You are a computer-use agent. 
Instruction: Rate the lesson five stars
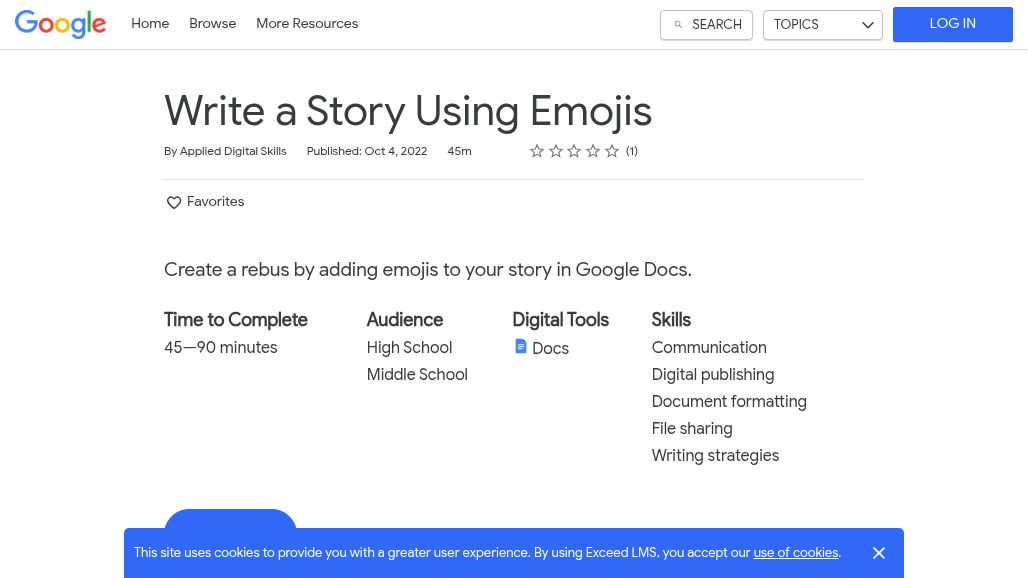(x=612, y=151)
